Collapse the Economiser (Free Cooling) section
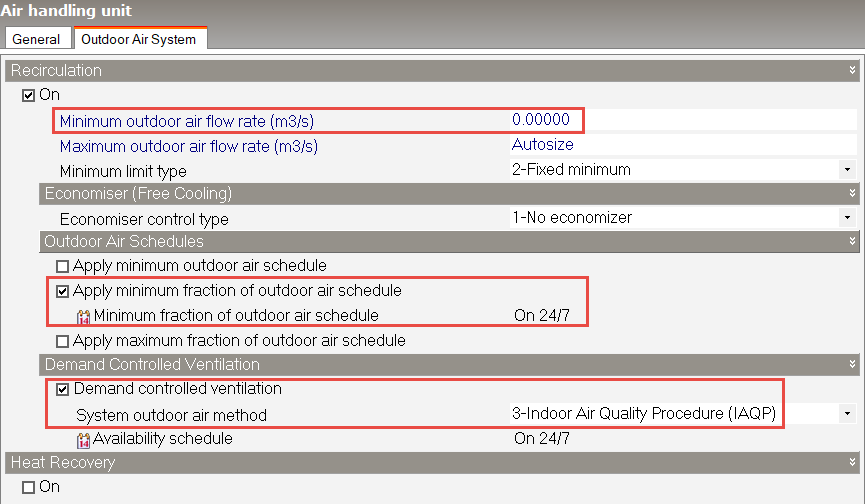 coord(852,194)
